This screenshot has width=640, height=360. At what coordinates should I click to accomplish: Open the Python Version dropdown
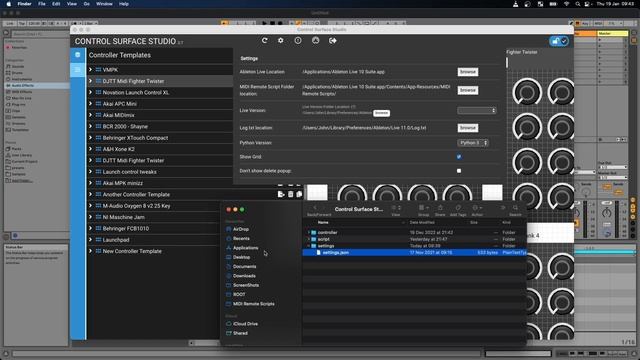[x=473, y=143]
